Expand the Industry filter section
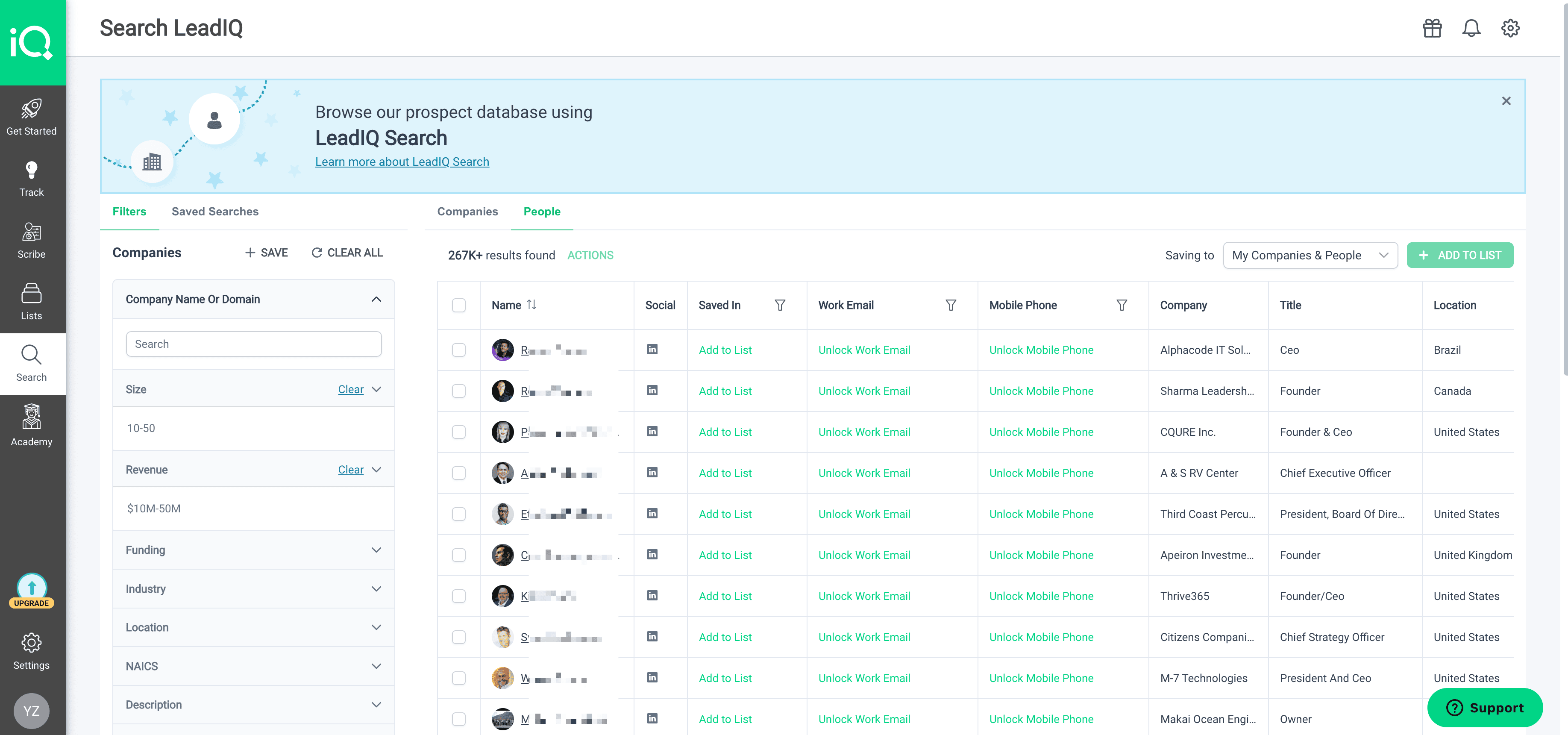 coord(253,589)
